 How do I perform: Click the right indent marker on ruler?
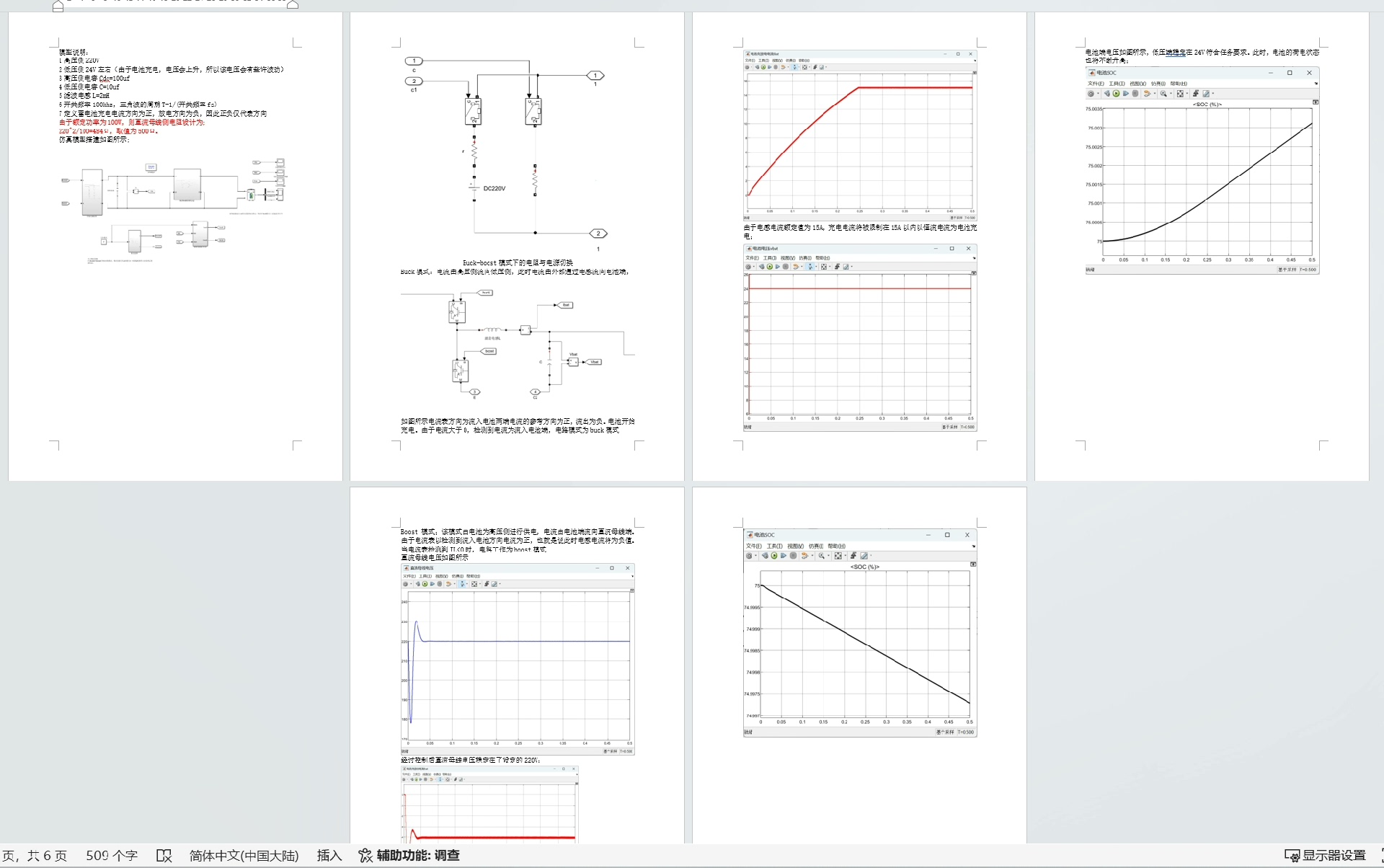pos(293,4)
